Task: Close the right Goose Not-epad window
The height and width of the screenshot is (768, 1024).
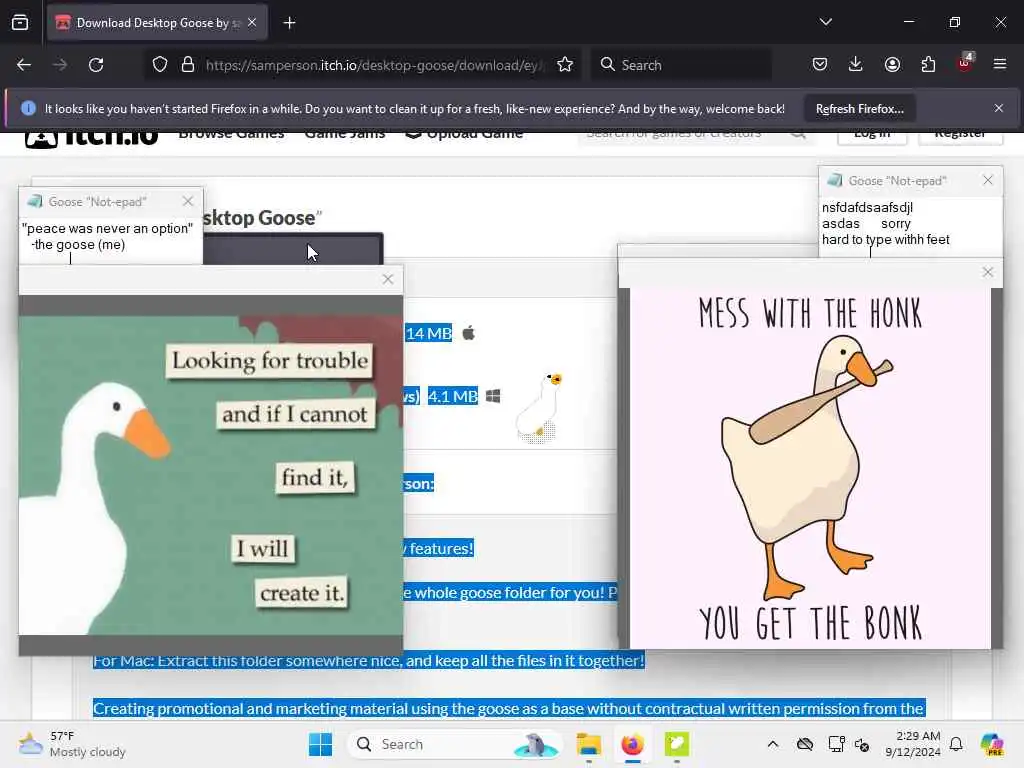Action: [987, 180]
